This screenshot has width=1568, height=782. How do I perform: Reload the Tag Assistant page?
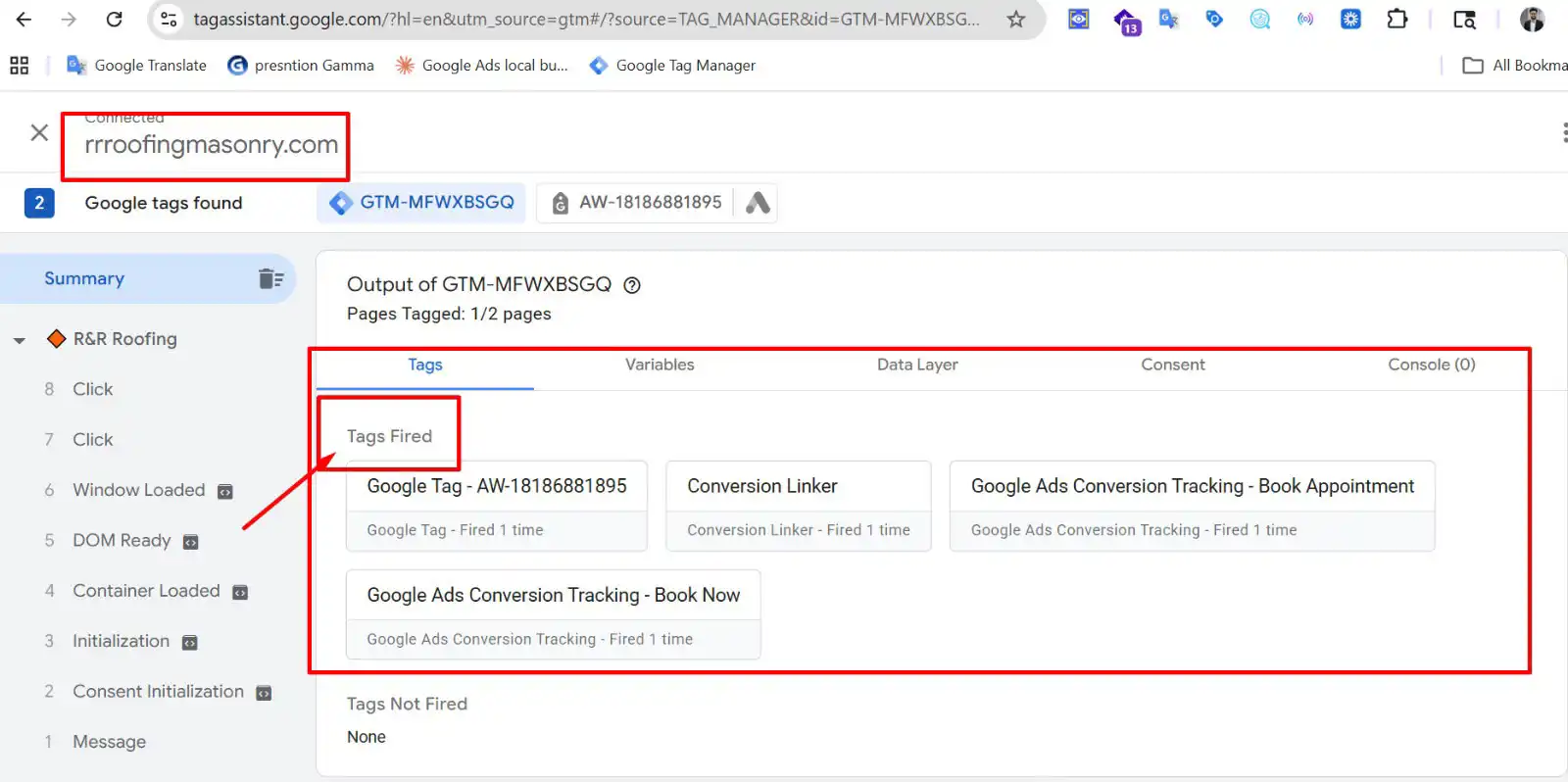(114, 19)
